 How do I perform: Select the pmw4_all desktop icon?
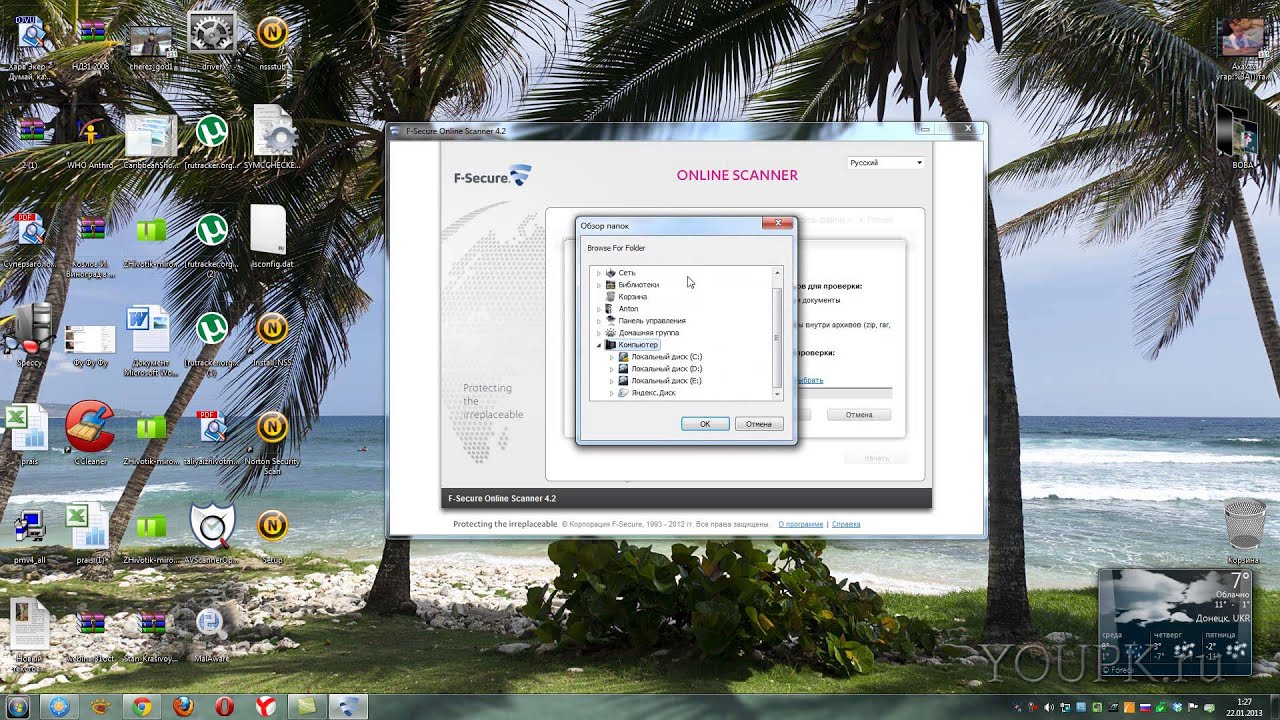(x=30, y=533)
